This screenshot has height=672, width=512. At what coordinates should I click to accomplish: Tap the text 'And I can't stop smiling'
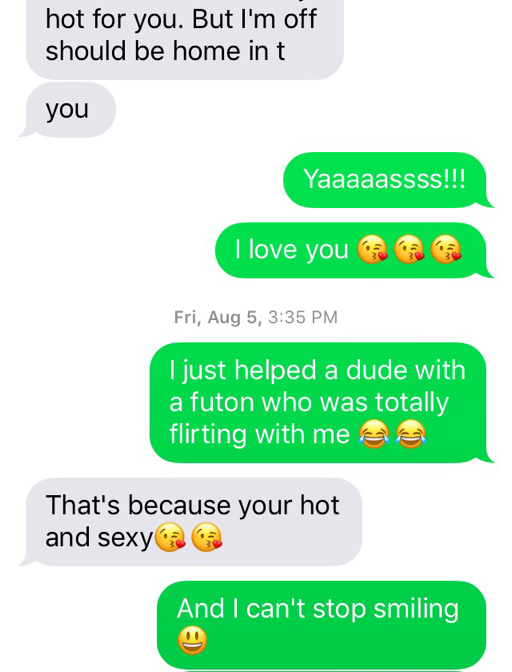click(x=317, y=609)
